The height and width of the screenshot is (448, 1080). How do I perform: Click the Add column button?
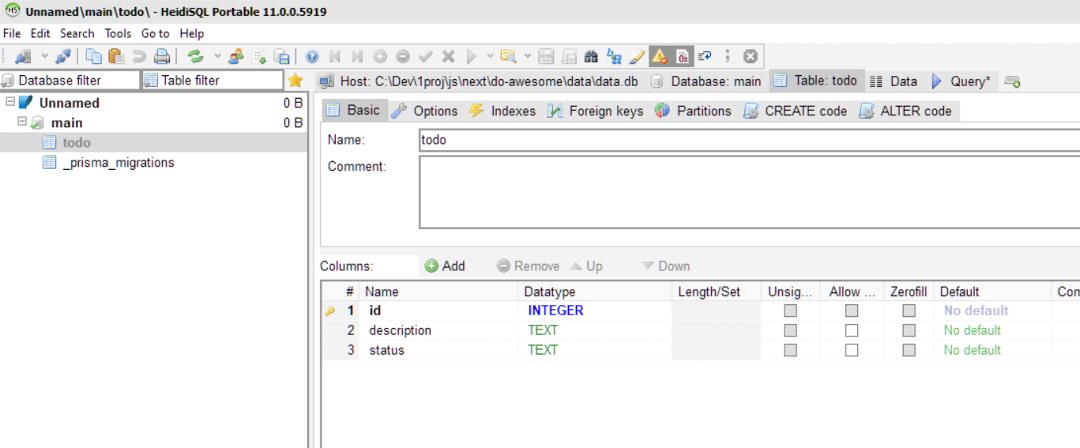click(445, 266)
